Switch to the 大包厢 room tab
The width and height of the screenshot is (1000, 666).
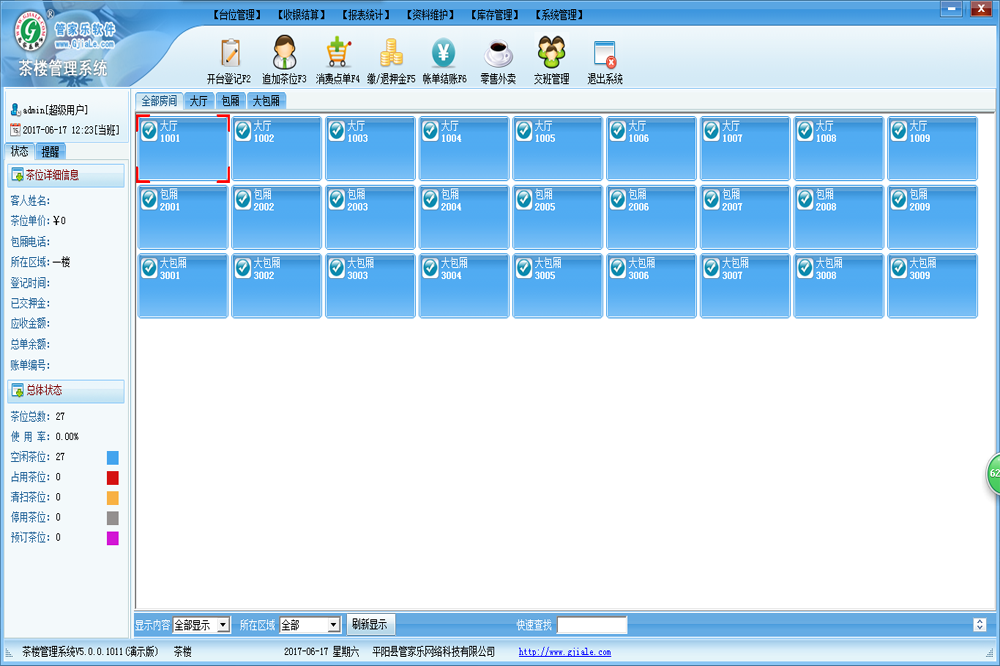coord(267,101)
